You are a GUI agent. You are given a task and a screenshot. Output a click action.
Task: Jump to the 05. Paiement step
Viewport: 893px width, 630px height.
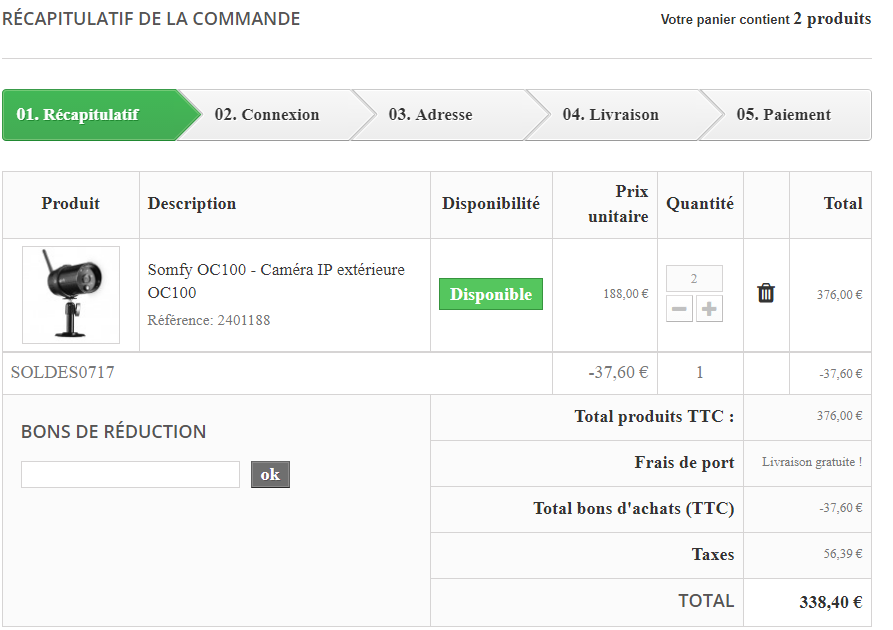pos(784,115)
